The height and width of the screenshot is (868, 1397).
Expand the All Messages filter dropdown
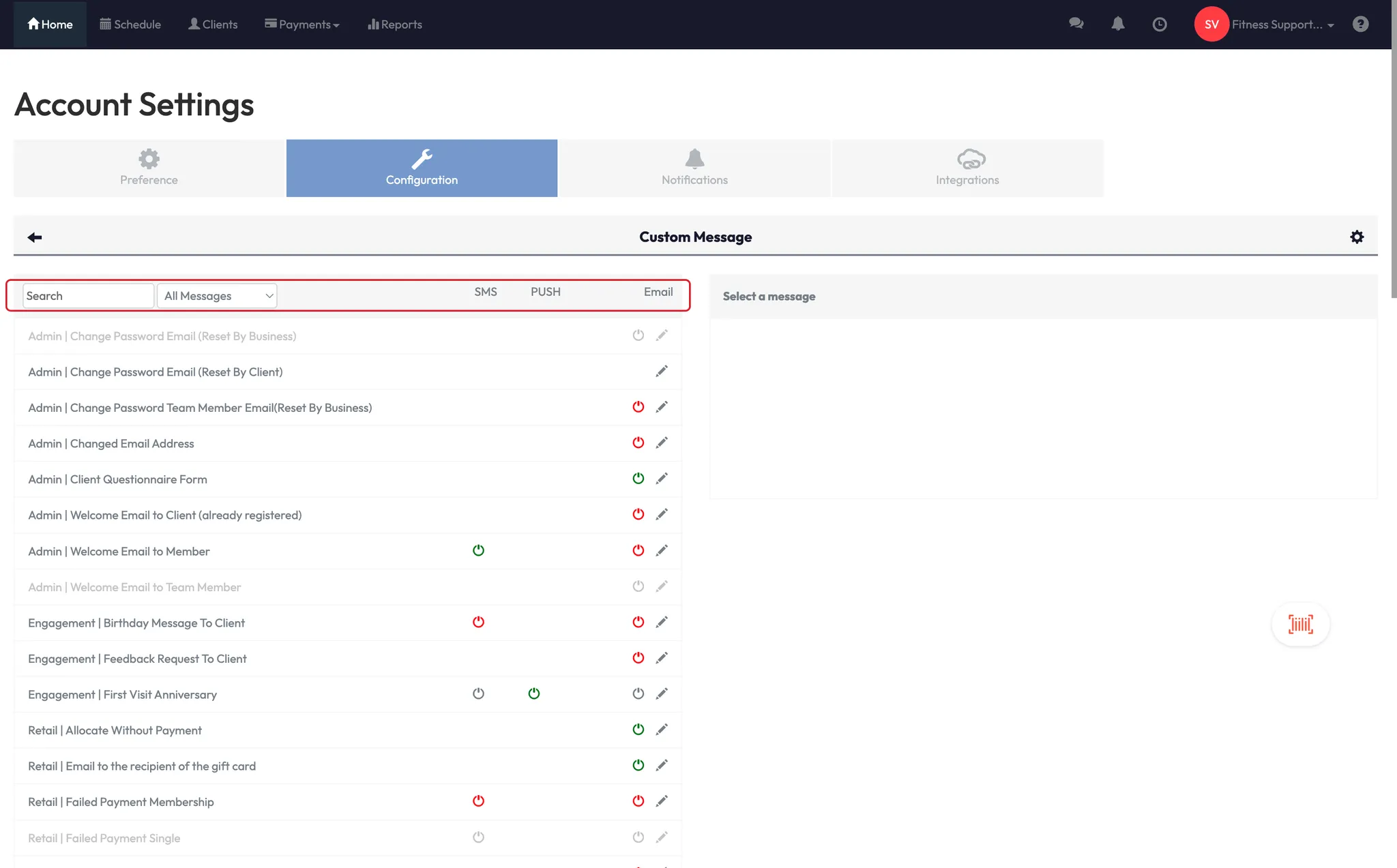tap(217, 296)
